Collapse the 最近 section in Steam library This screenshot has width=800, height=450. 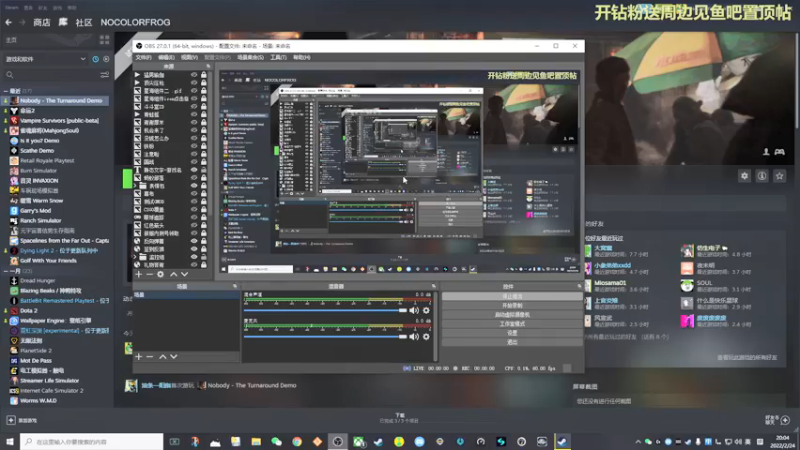tap(6, 91)
